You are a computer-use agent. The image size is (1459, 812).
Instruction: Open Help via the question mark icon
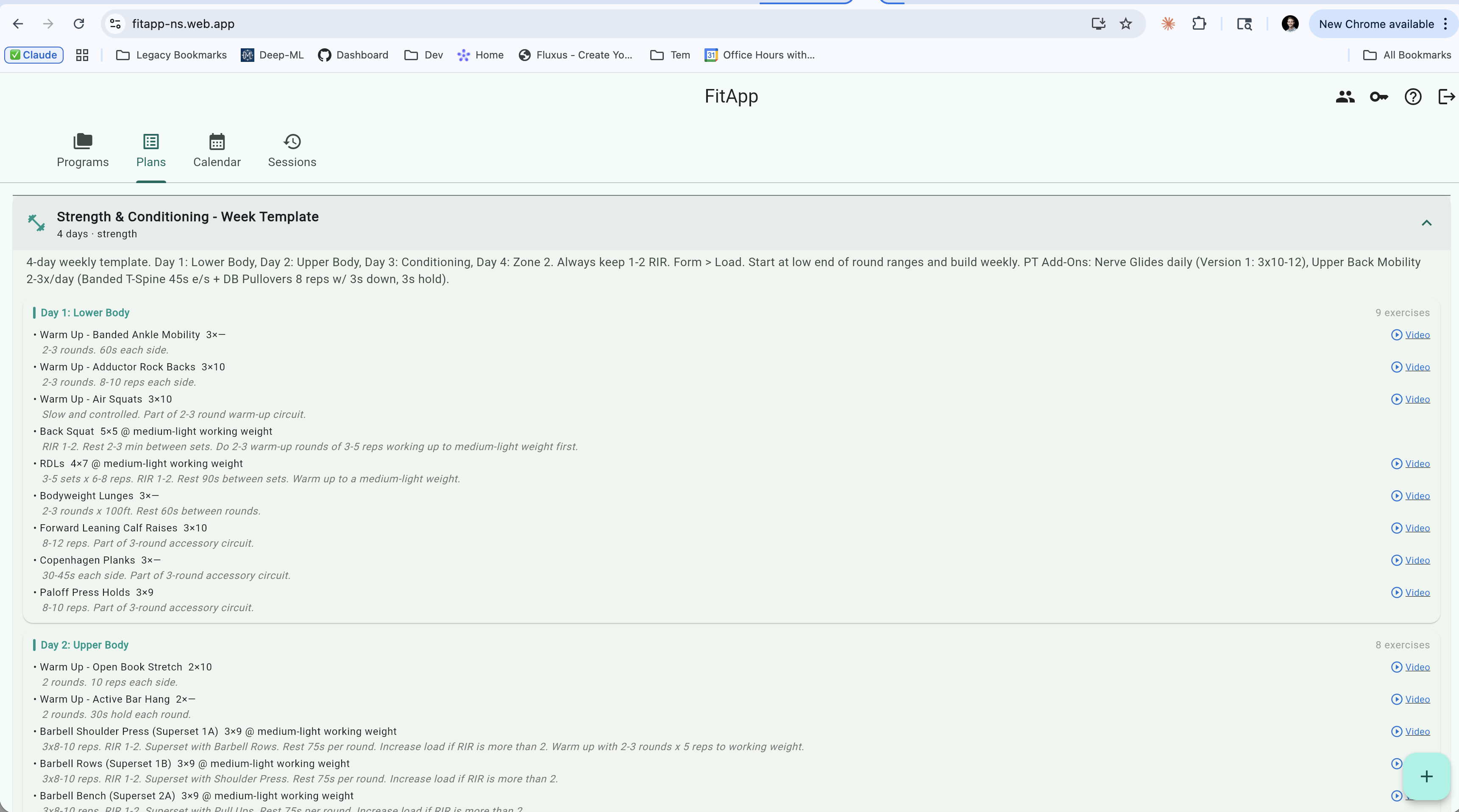1413,96
